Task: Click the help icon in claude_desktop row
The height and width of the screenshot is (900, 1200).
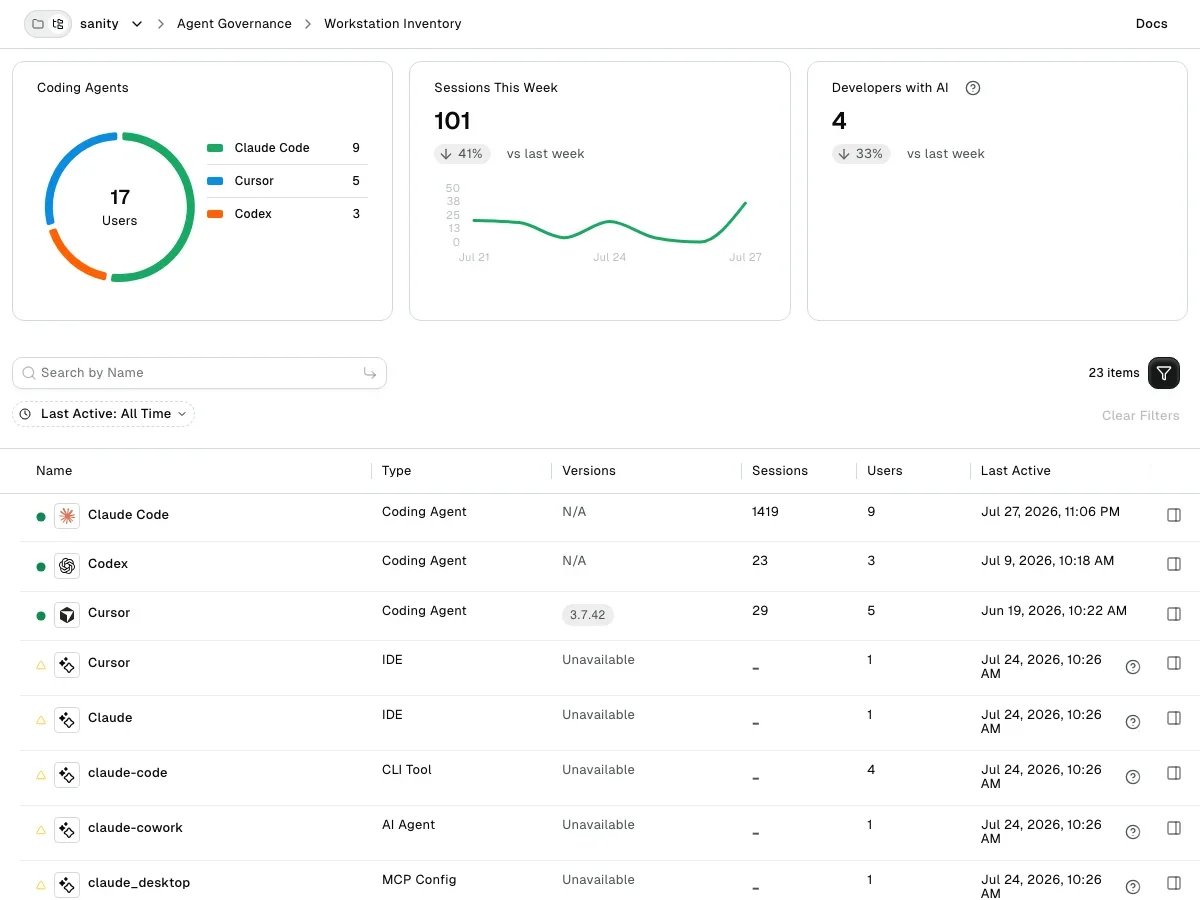Action: [1133, 887]
